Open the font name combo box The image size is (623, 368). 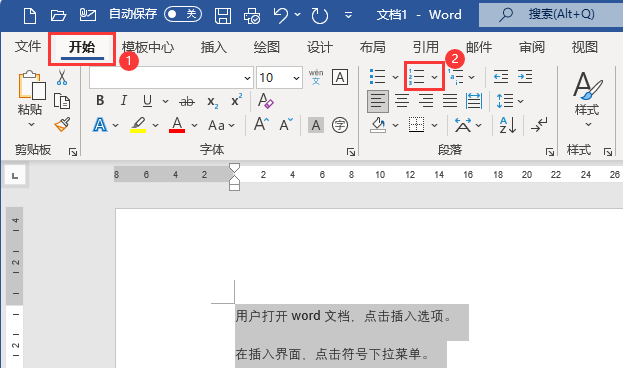pos(171,77)
